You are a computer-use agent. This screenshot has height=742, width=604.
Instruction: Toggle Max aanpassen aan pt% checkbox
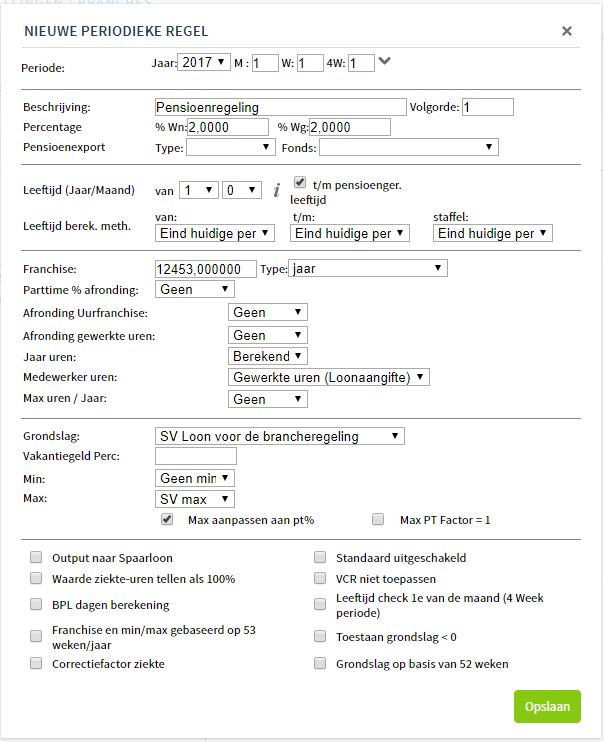167,520
